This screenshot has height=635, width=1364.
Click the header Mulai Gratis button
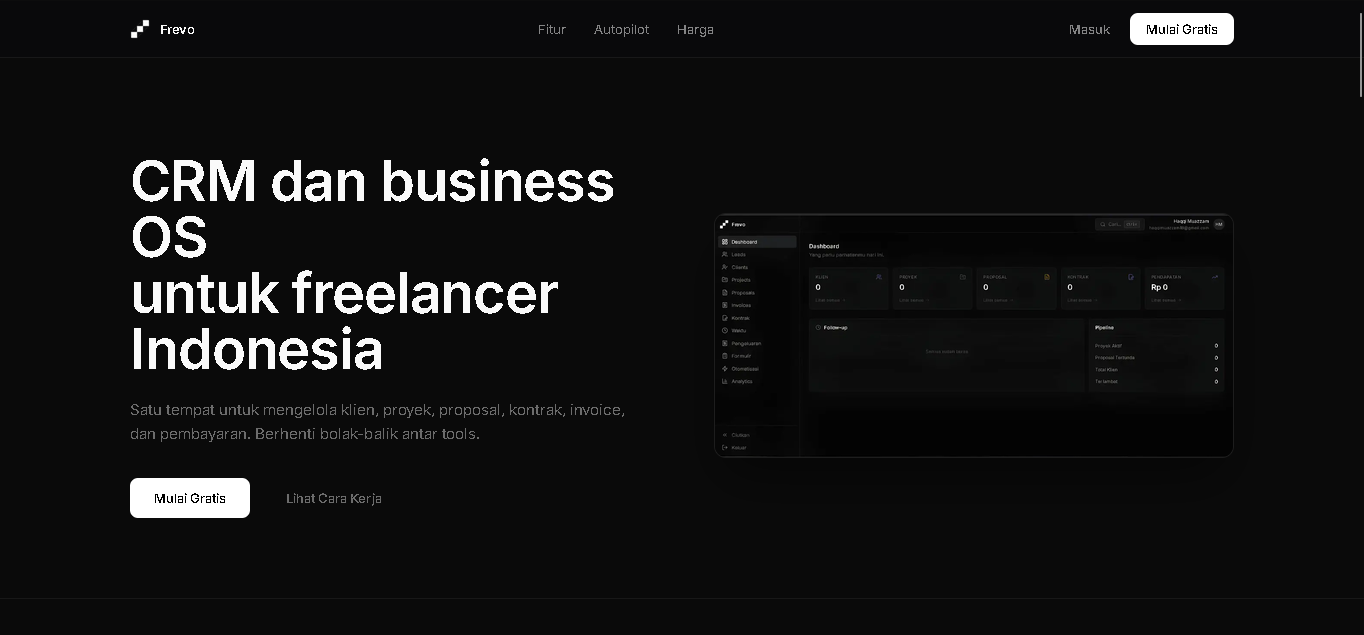click(1182, 29)
